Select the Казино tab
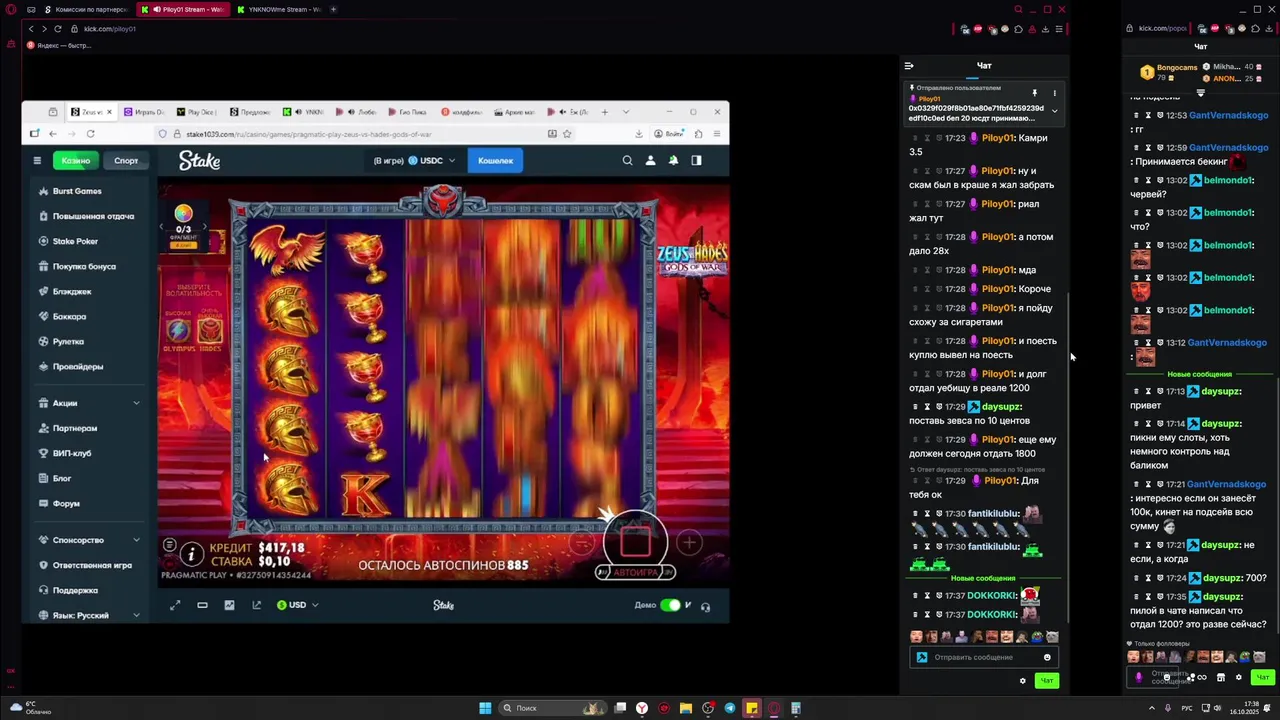The image size is (1280, 720). pos(76,160)
